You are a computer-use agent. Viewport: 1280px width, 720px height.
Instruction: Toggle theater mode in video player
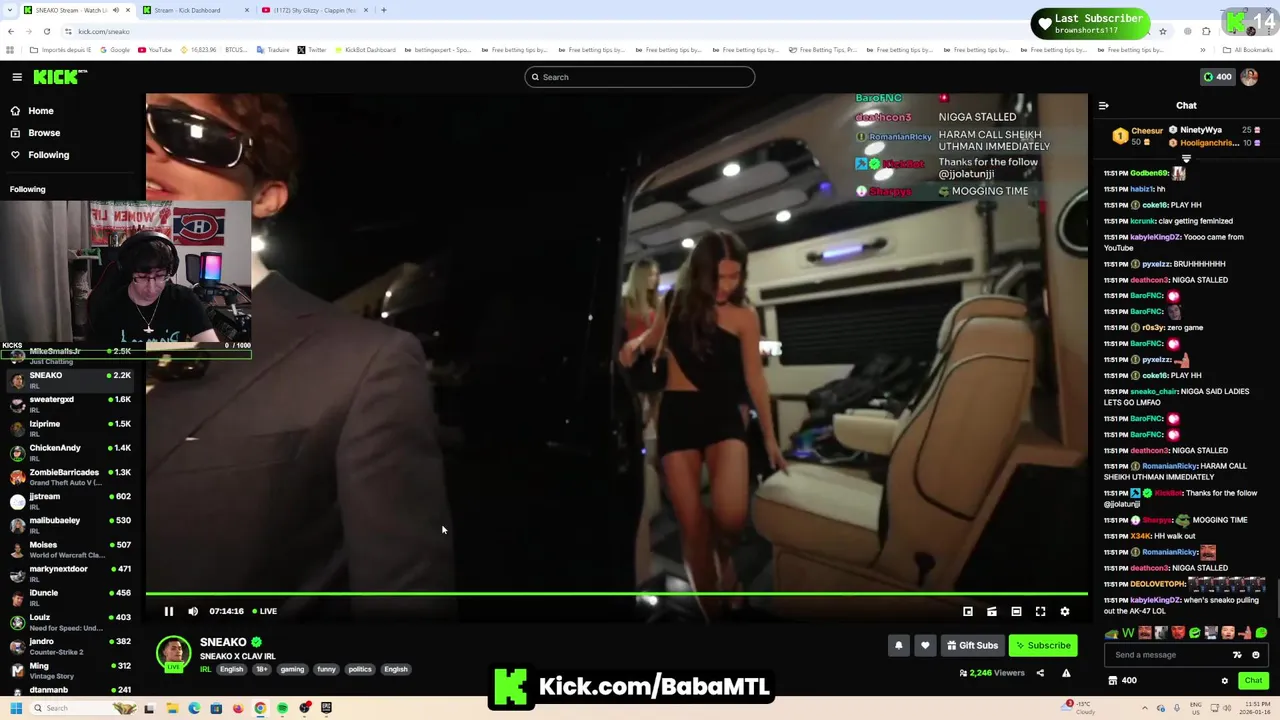point(1016,611)
